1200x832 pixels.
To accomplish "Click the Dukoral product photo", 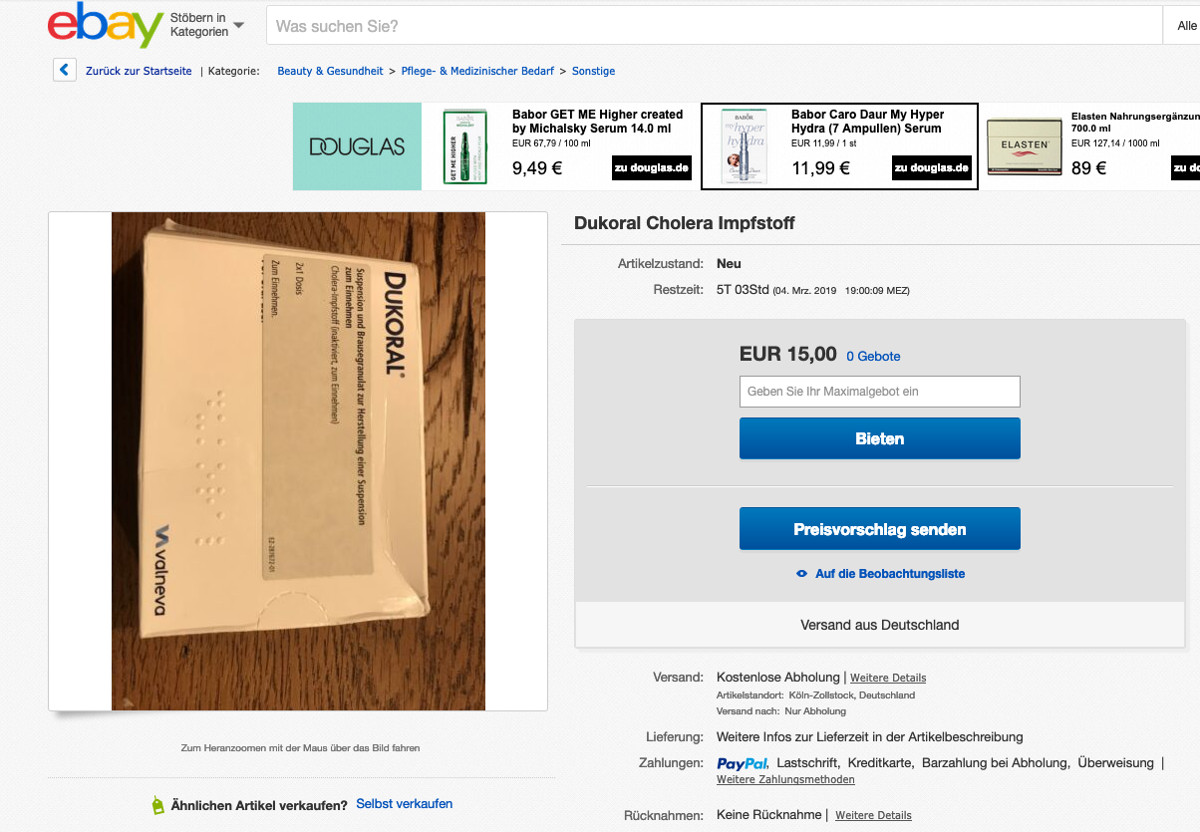I will (x=298, y=461).
